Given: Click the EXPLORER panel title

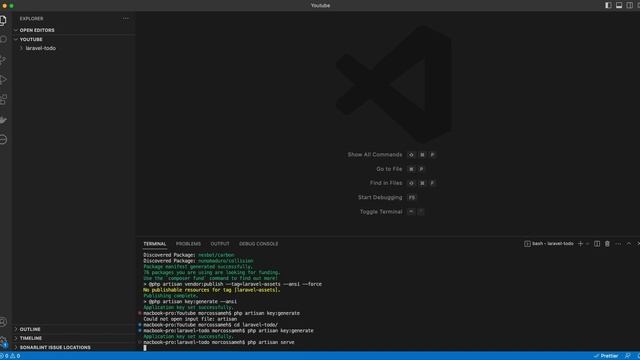Looking at the screenshot, I should tap(31, 19).
